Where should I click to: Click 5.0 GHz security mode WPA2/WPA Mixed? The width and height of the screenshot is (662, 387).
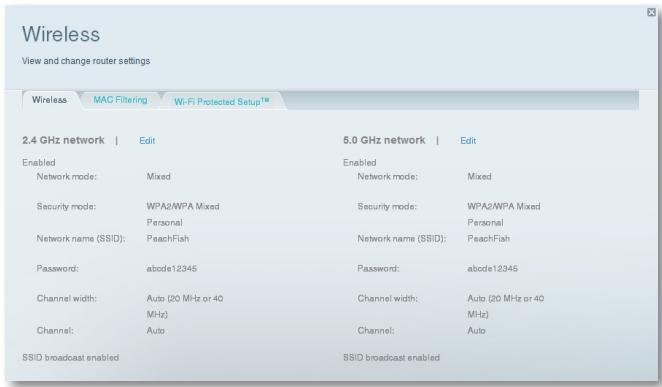click(x=504, y=214)
